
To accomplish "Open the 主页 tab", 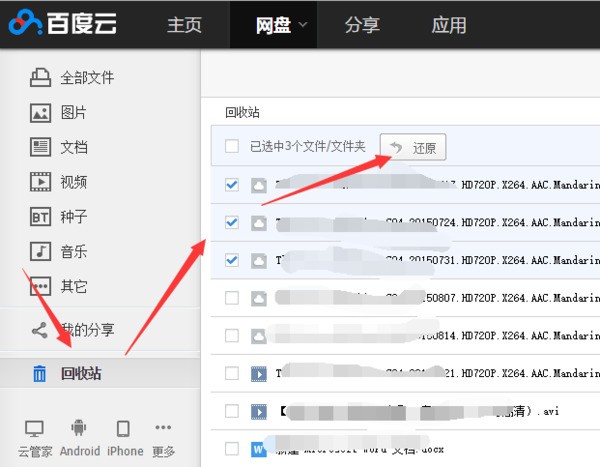I will (184, 25).
